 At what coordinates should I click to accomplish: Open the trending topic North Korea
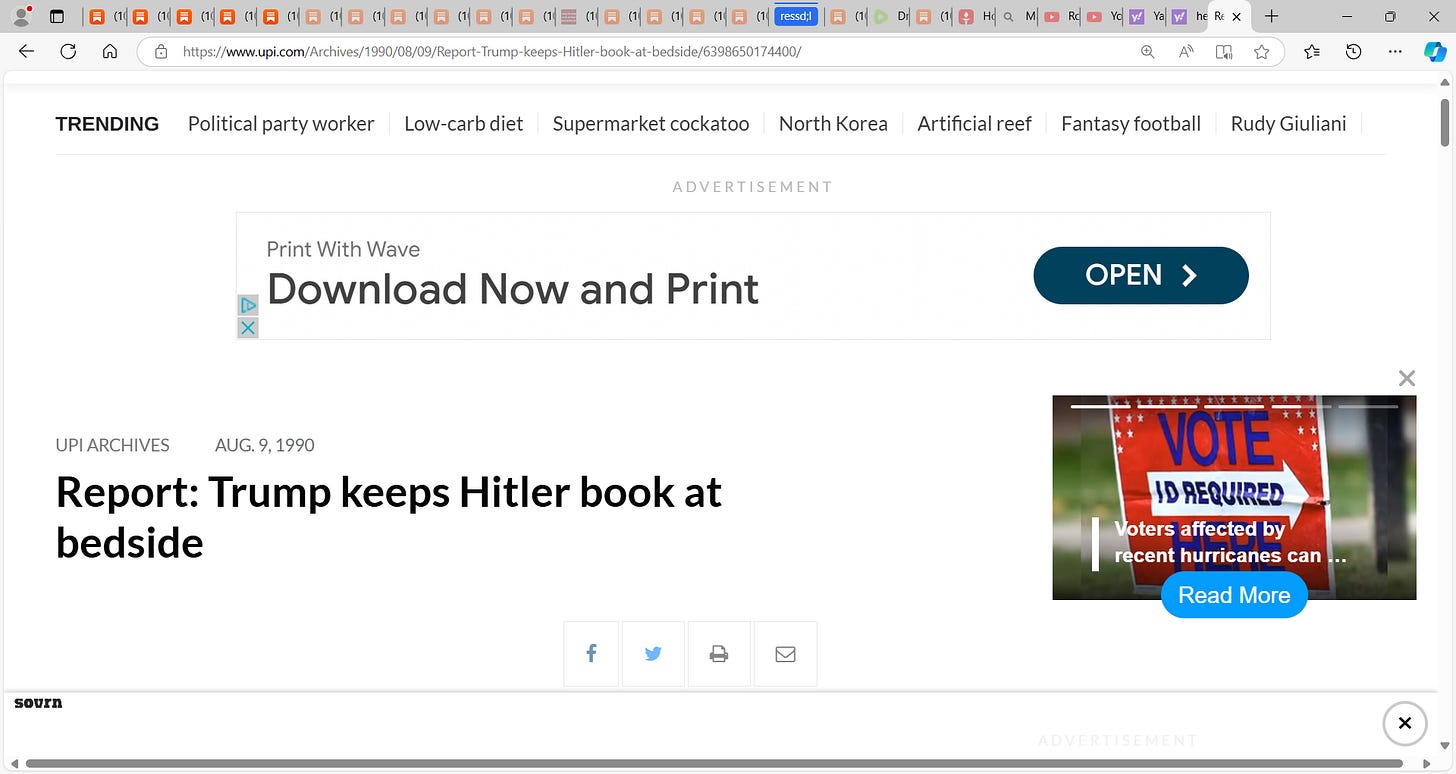tap(833, 124)
